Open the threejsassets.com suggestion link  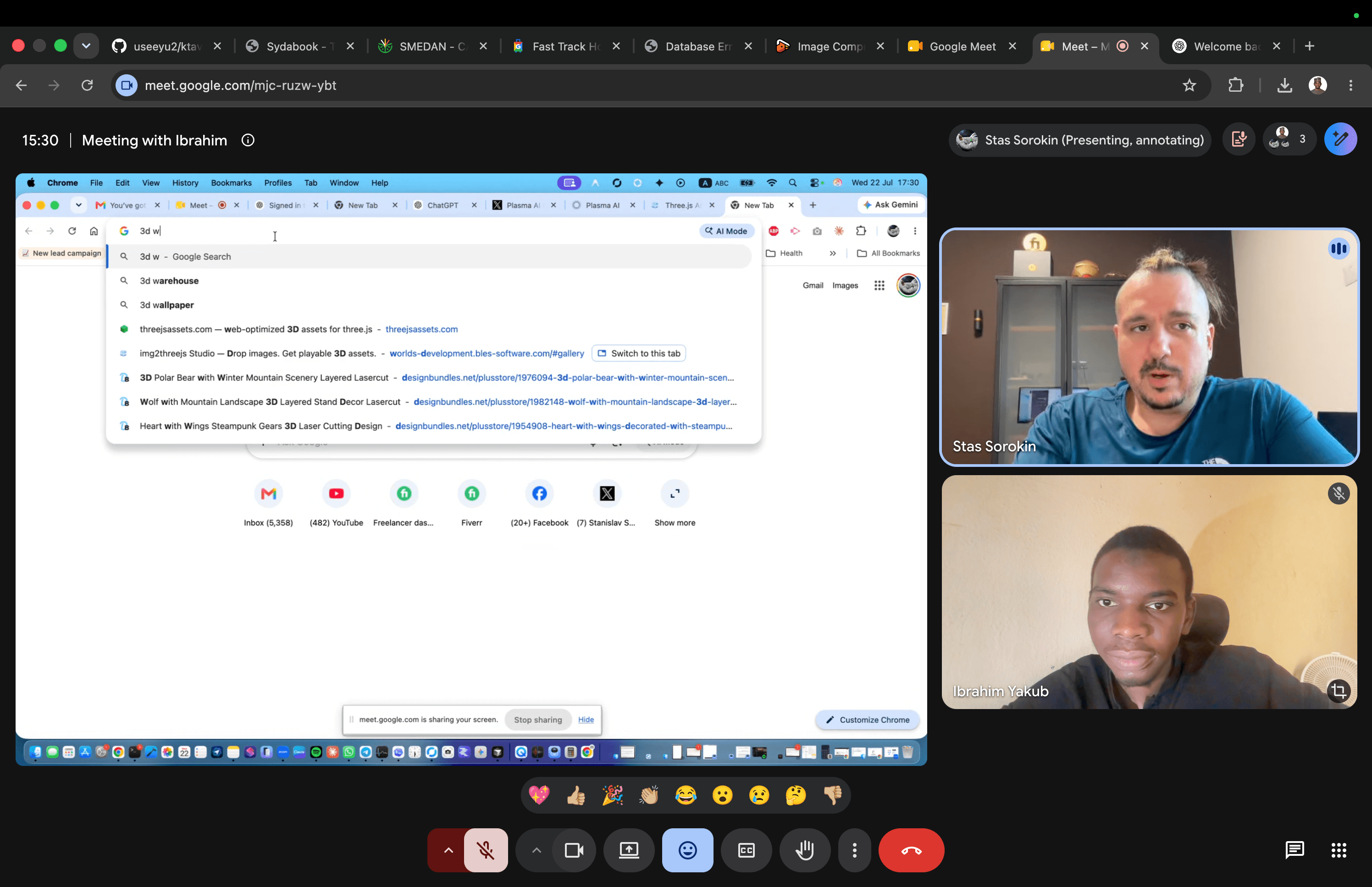421,329
